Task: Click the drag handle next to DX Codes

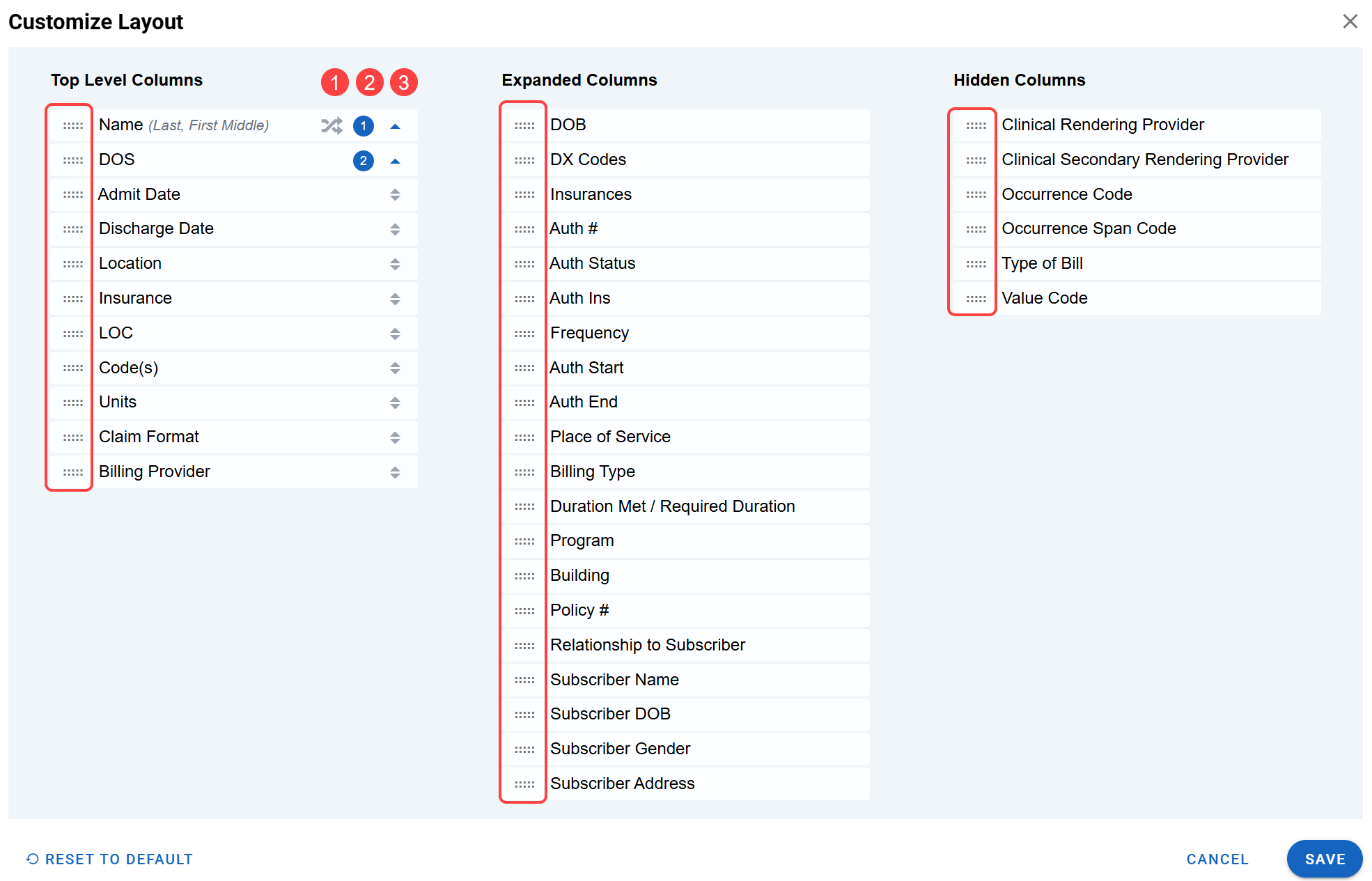Action: [524, 160]
